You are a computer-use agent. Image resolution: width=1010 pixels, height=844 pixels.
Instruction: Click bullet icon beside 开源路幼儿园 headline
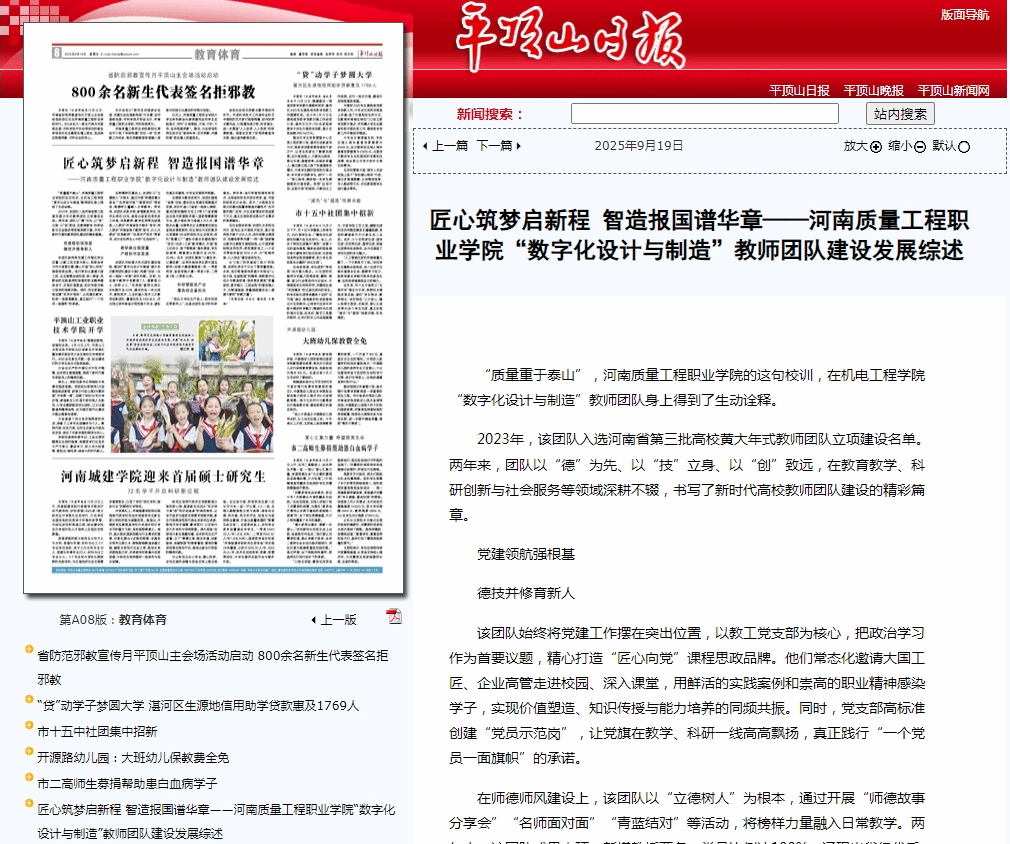click(x=29, y=757)
